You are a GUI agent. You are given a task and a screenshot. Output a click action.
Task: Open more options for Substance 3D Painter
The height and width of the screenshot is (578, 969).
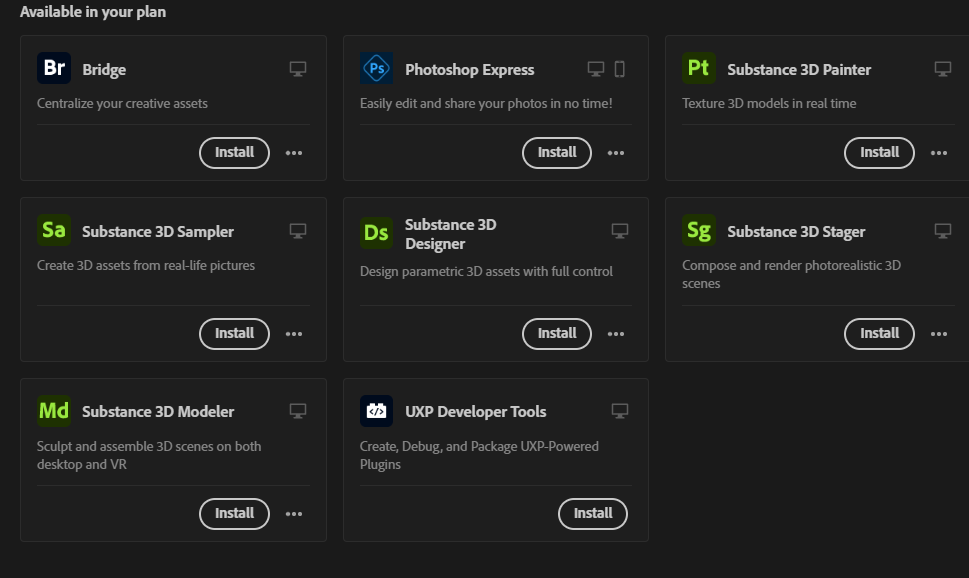coord(939,153)
